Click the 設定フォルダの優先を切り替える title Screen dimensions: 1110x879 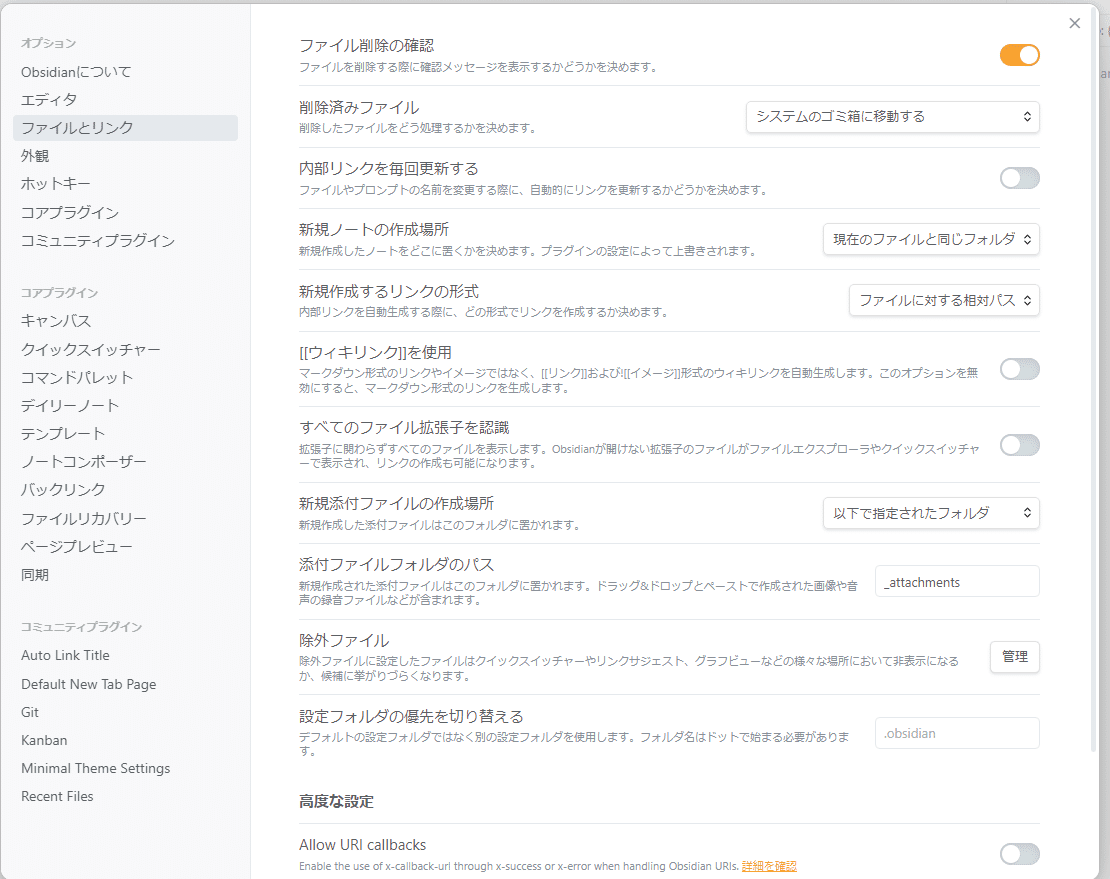[x=411, y=716]
